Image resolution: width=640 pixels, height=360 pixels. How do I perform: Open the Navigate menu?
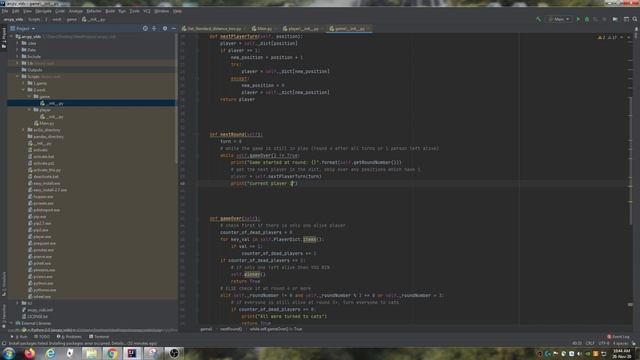tap(43, 11)
